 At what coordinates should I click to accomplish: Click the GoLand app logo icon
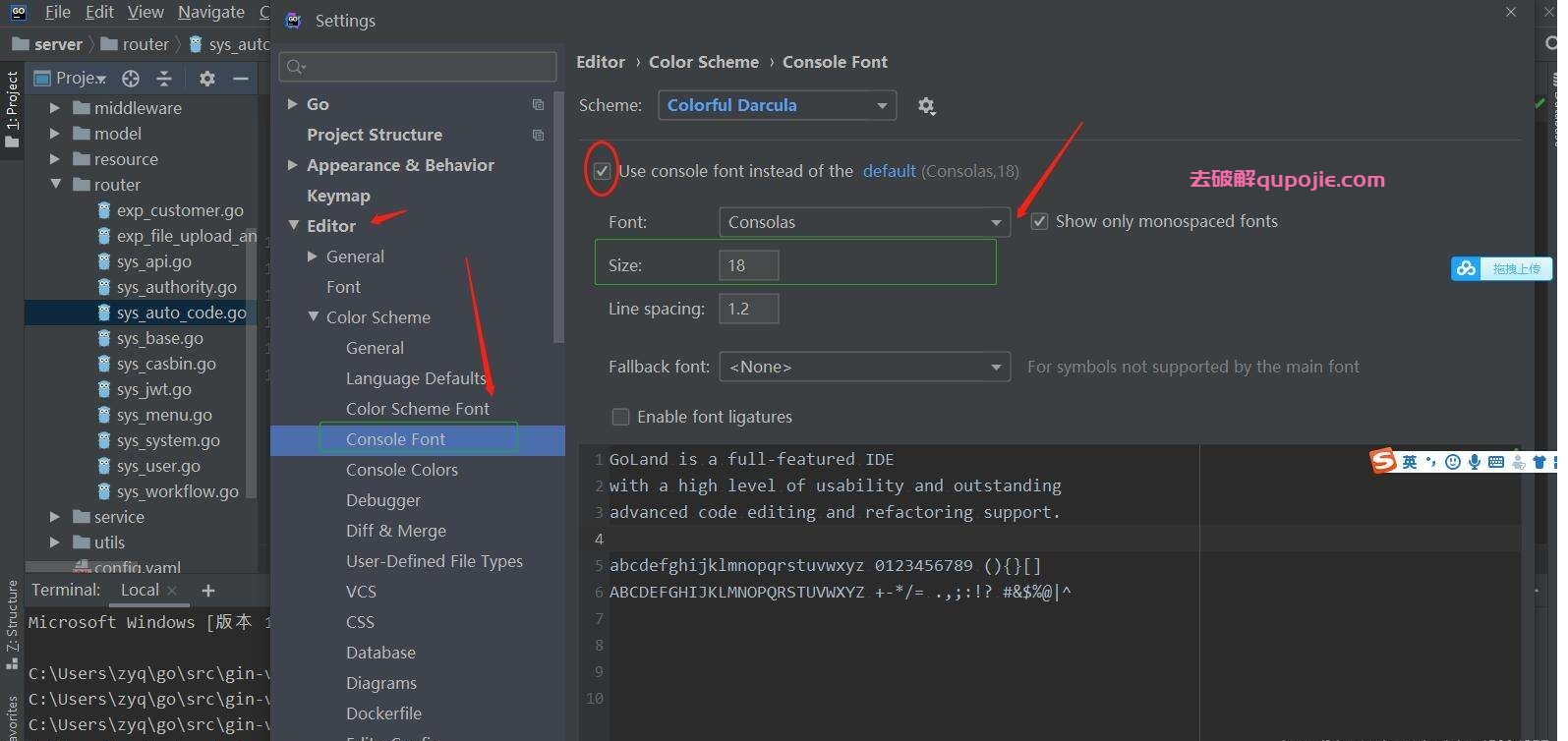pos(19,12)
